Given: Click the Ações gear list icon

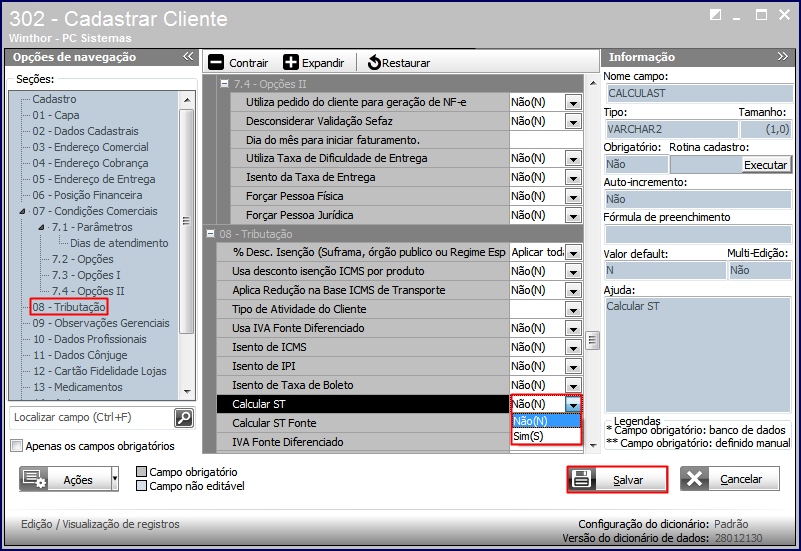Looking at the screenshot, I should pyautogui.click(x=34, y=479).
